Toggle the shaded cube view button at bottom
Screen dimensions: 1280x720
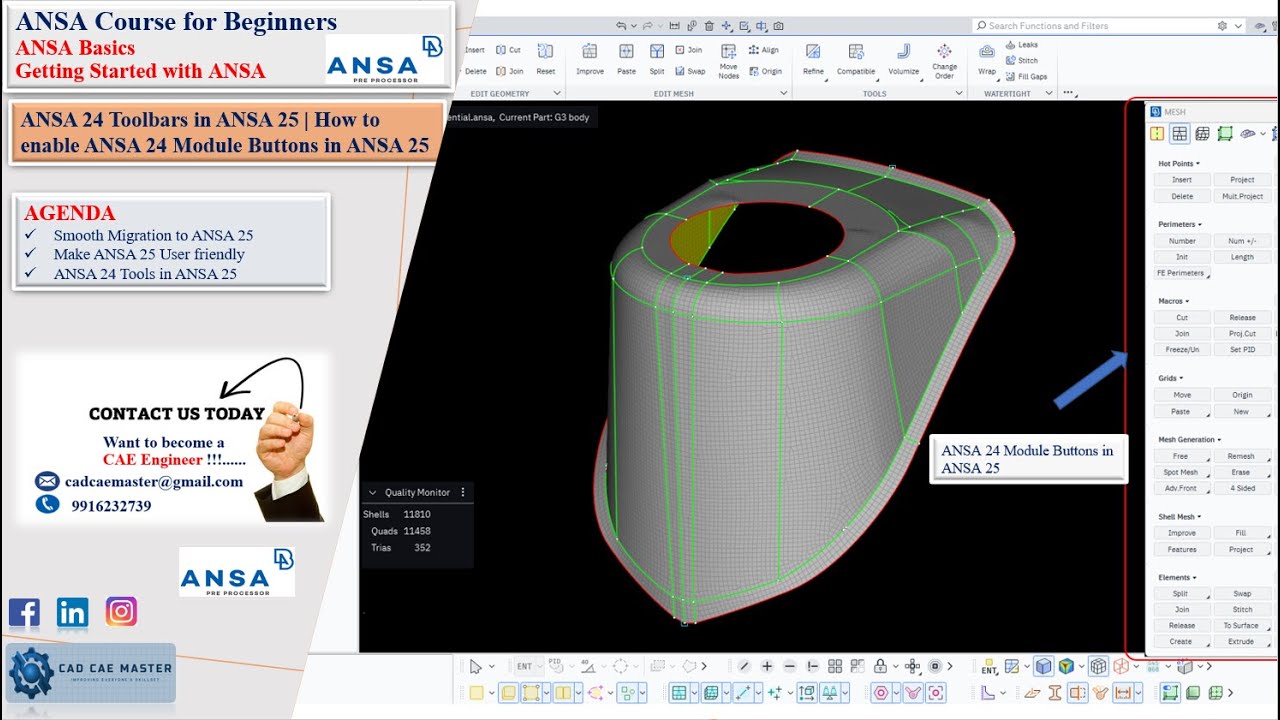[x=1043, y=666]
